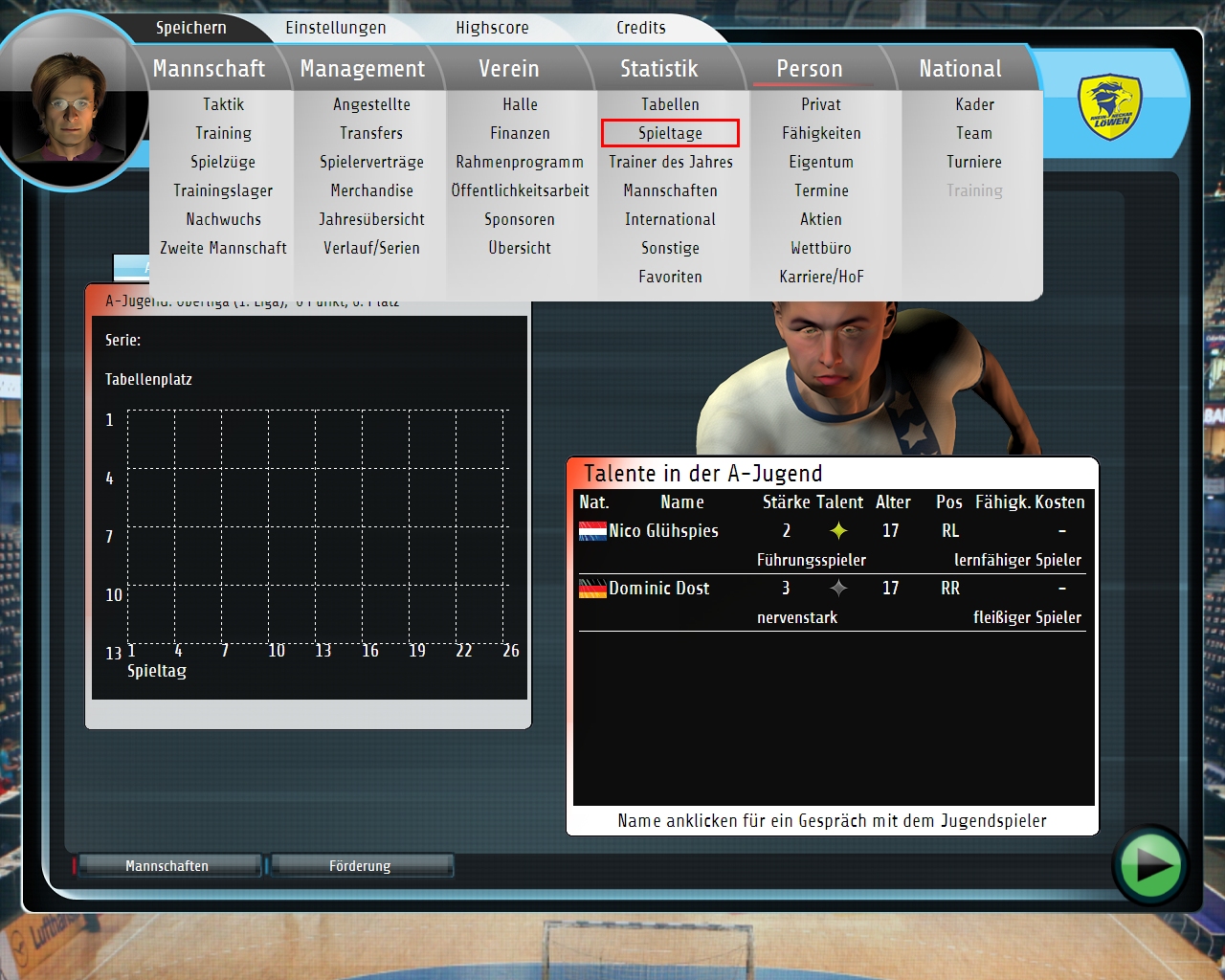The height and width of the screenshot is (980, 1225).
Task: Select Taktik in the Mannschaft menu
Action: click(223, 104)
